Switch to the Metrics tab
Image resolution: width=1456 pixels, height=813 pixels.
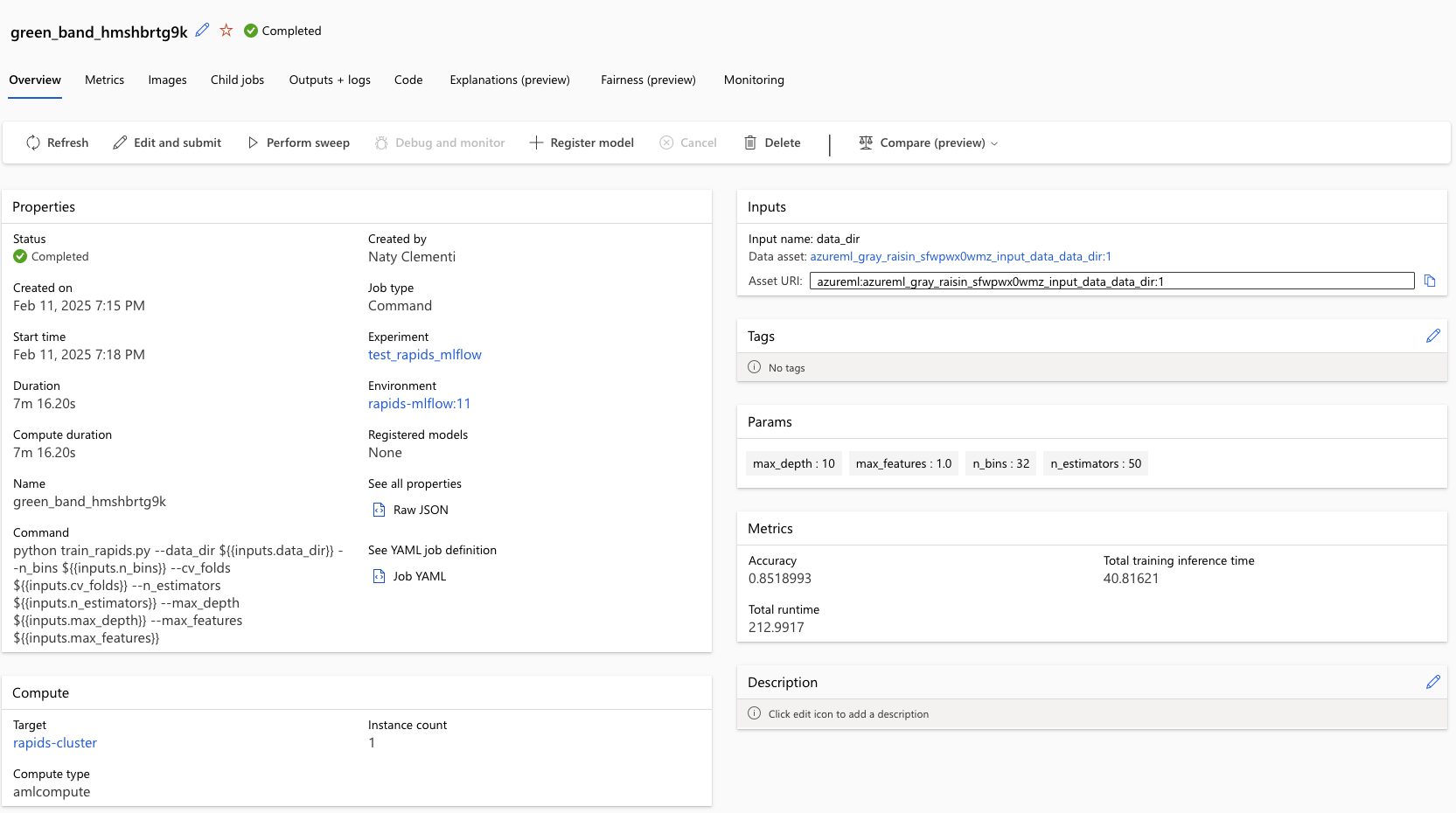[104, 80]
